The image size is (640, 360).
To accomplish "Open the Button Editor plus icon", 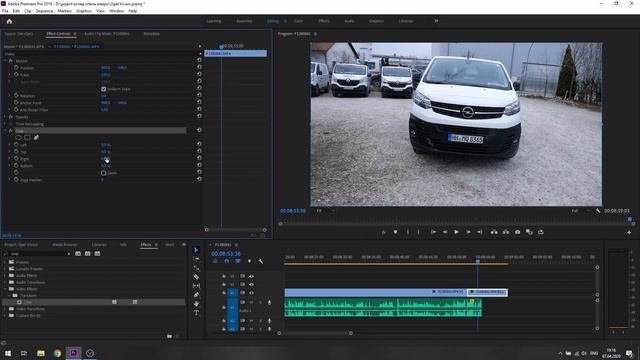I will point(629,232).
